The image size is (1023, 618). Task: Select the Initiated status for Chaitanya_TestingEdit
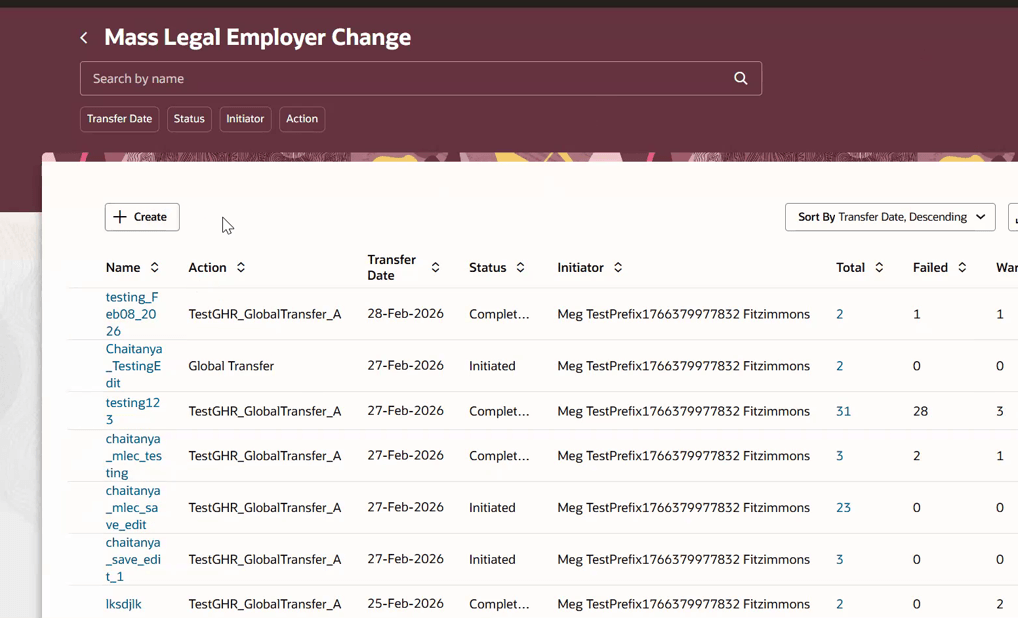[x=492, y=365]
